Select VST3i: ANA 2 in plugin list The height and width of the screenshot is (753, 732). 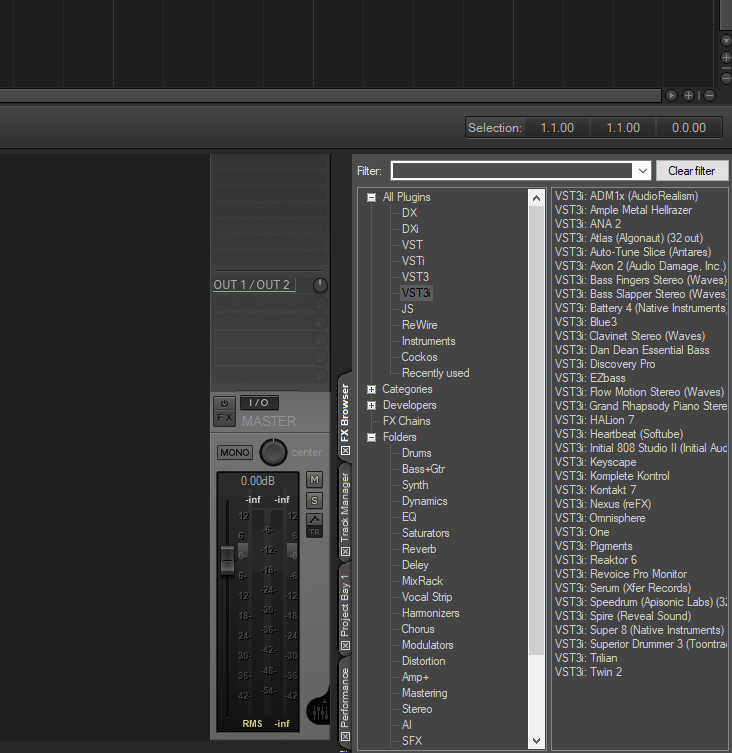pyautogui.click(x=588, y=224)
